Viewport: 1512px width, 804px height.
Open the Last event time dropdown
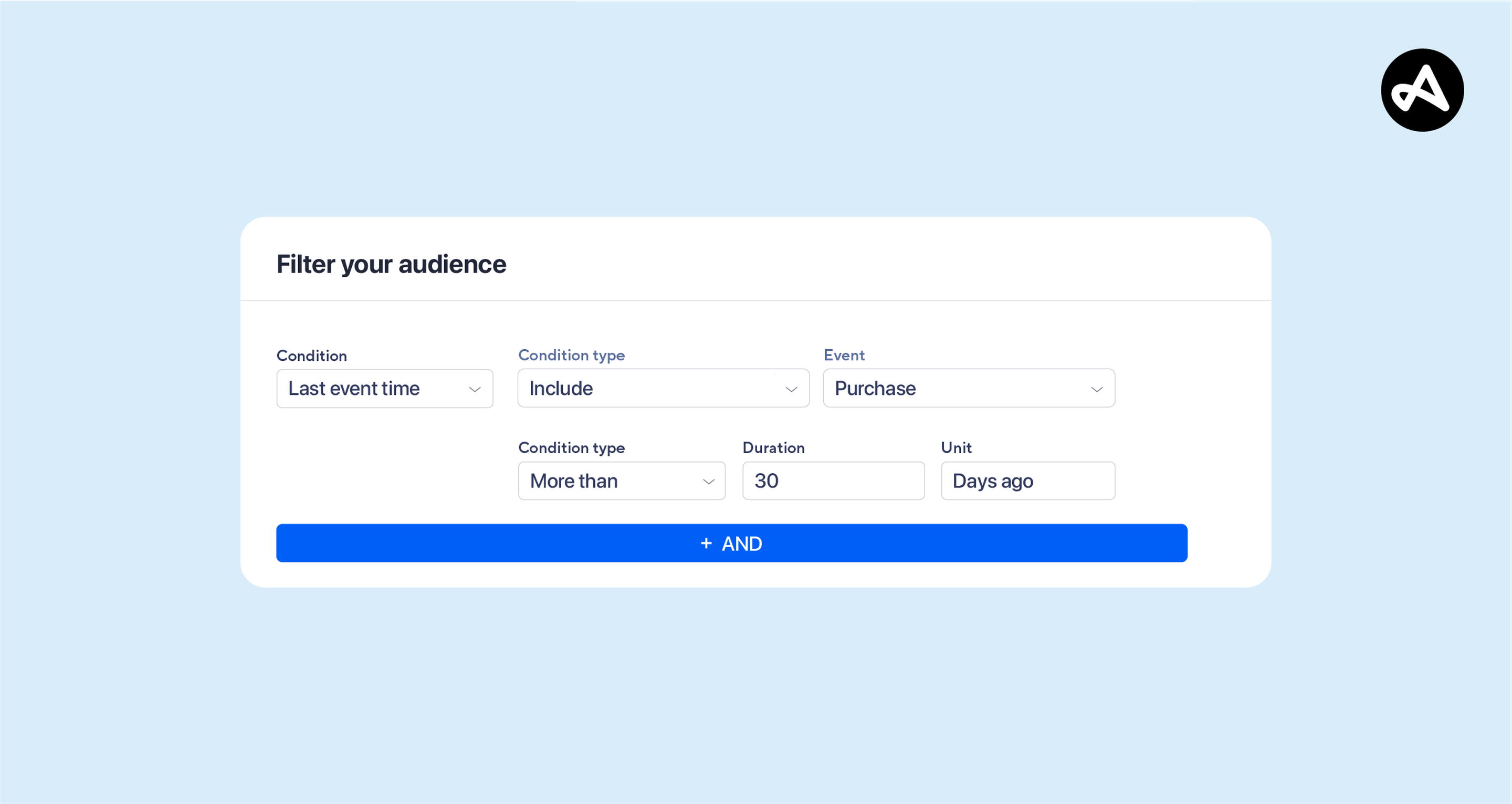point(384,388)
